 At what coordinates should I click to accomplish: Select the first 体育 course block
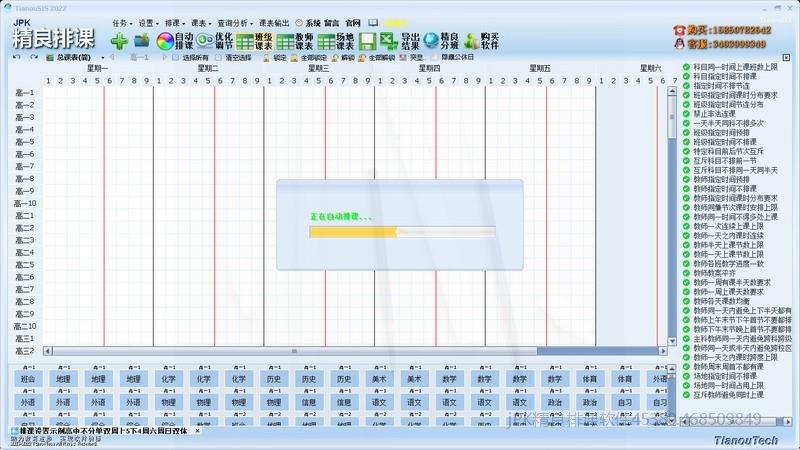pyautogui.click(x=590, y=379)
